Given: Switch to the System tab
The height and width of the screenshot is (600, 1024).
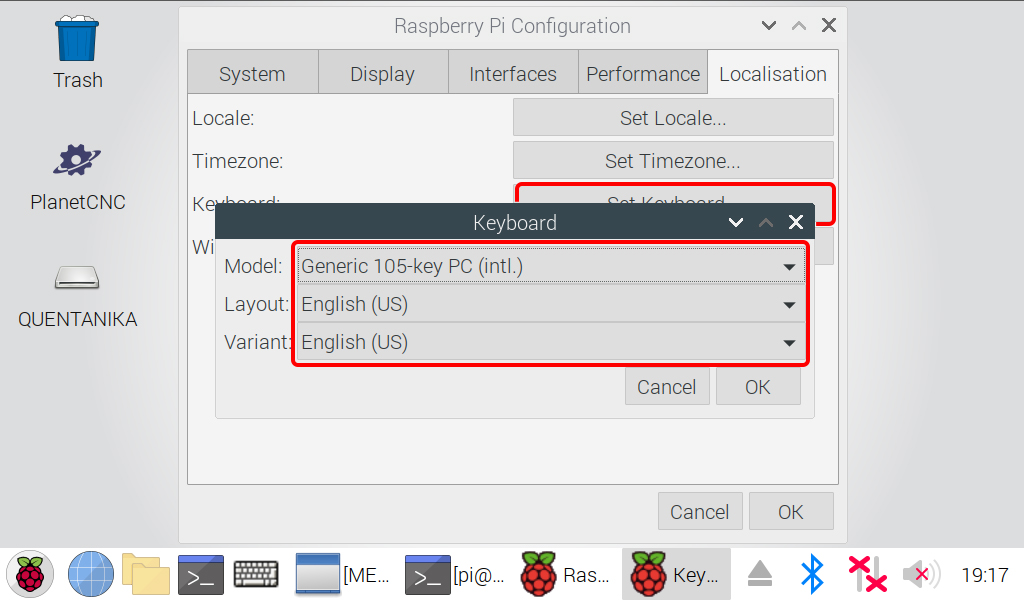Looking at the screenshot, I should (x=253, y=74).
